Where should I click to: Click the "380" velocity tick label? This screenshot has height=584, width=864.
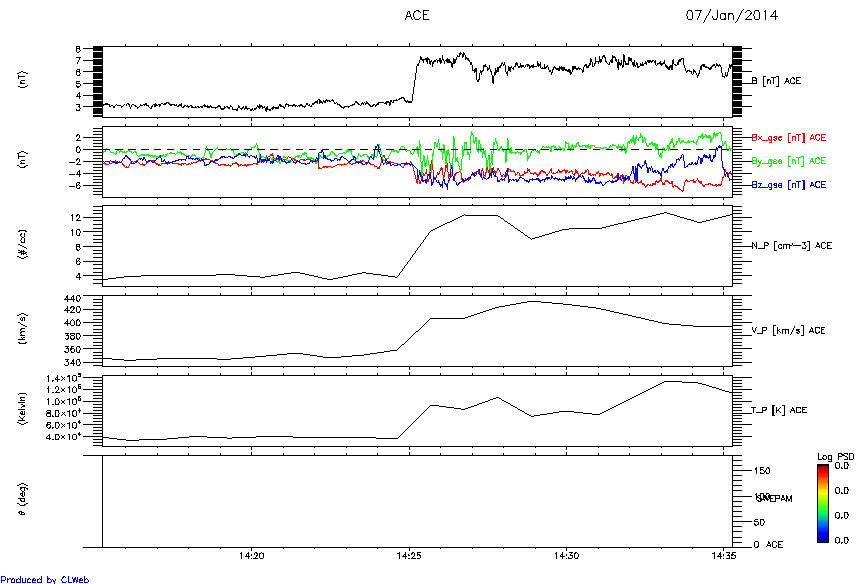point(73,336)
